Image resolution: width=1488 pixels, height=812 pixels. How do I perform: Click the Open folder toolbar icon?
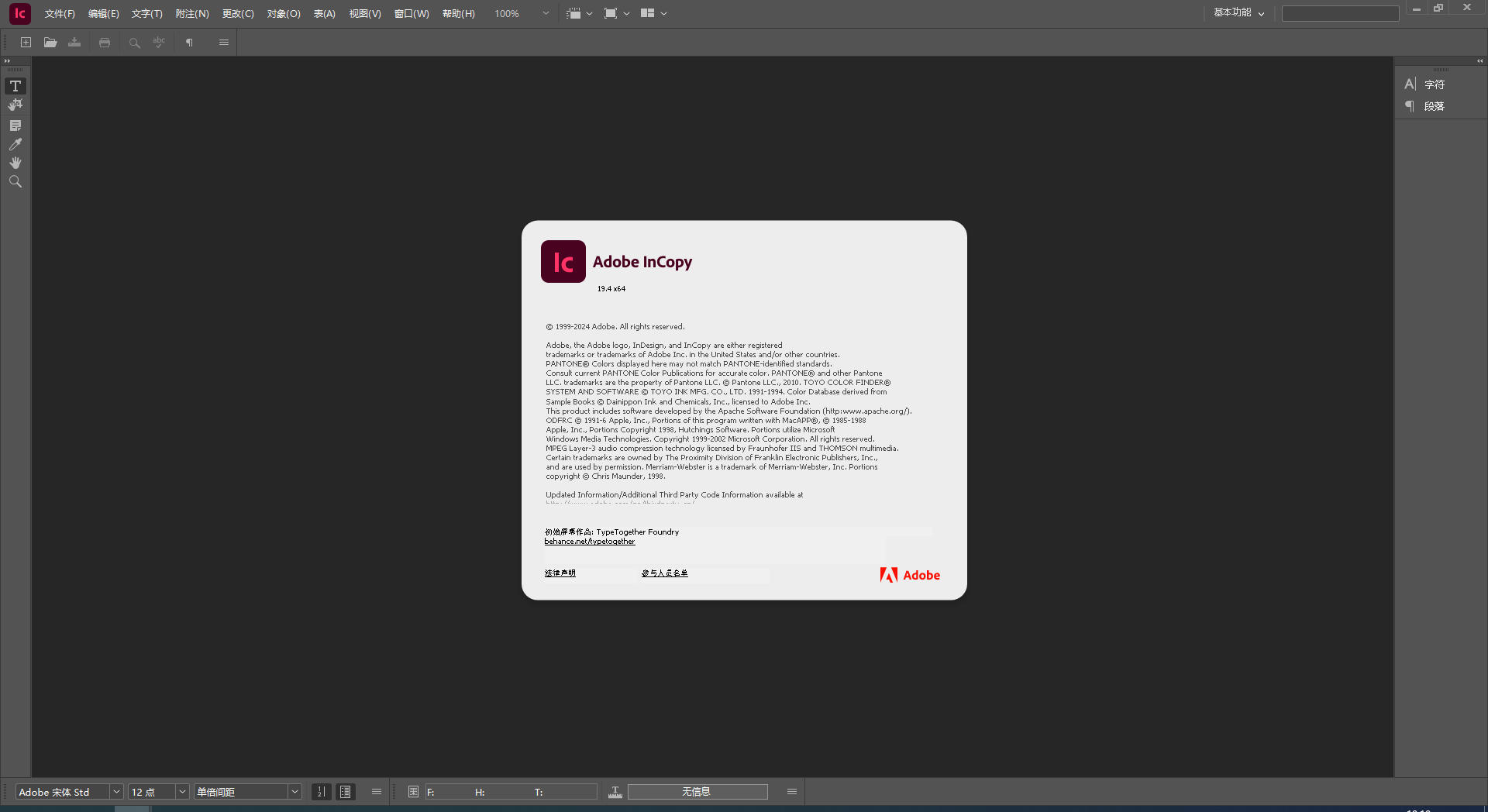[50, 43]
